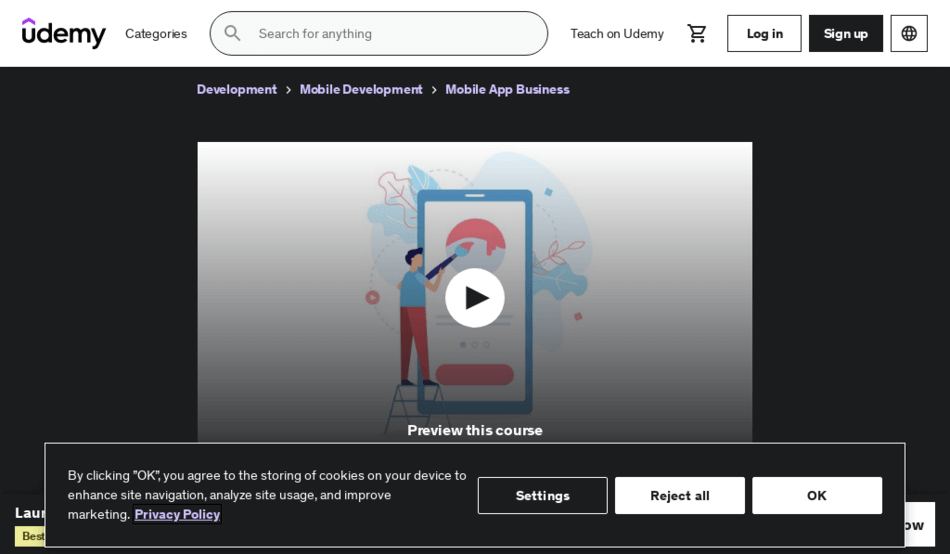Click the 'Preview this course' label
950x554 pixels.
(474, 430)
